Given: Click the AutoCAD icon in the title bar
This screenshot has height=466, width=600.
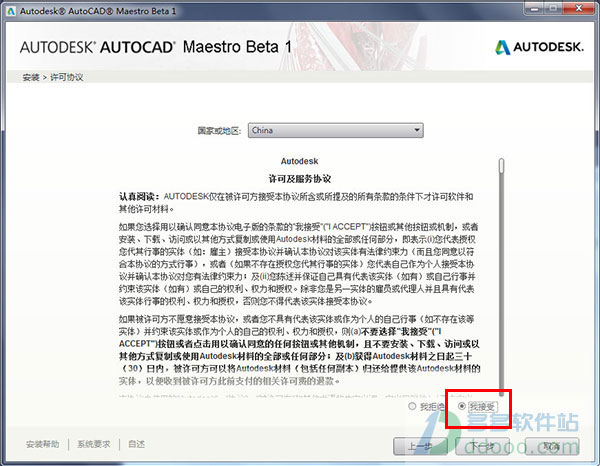Looking at the screenshot, I should click(11, 11).
